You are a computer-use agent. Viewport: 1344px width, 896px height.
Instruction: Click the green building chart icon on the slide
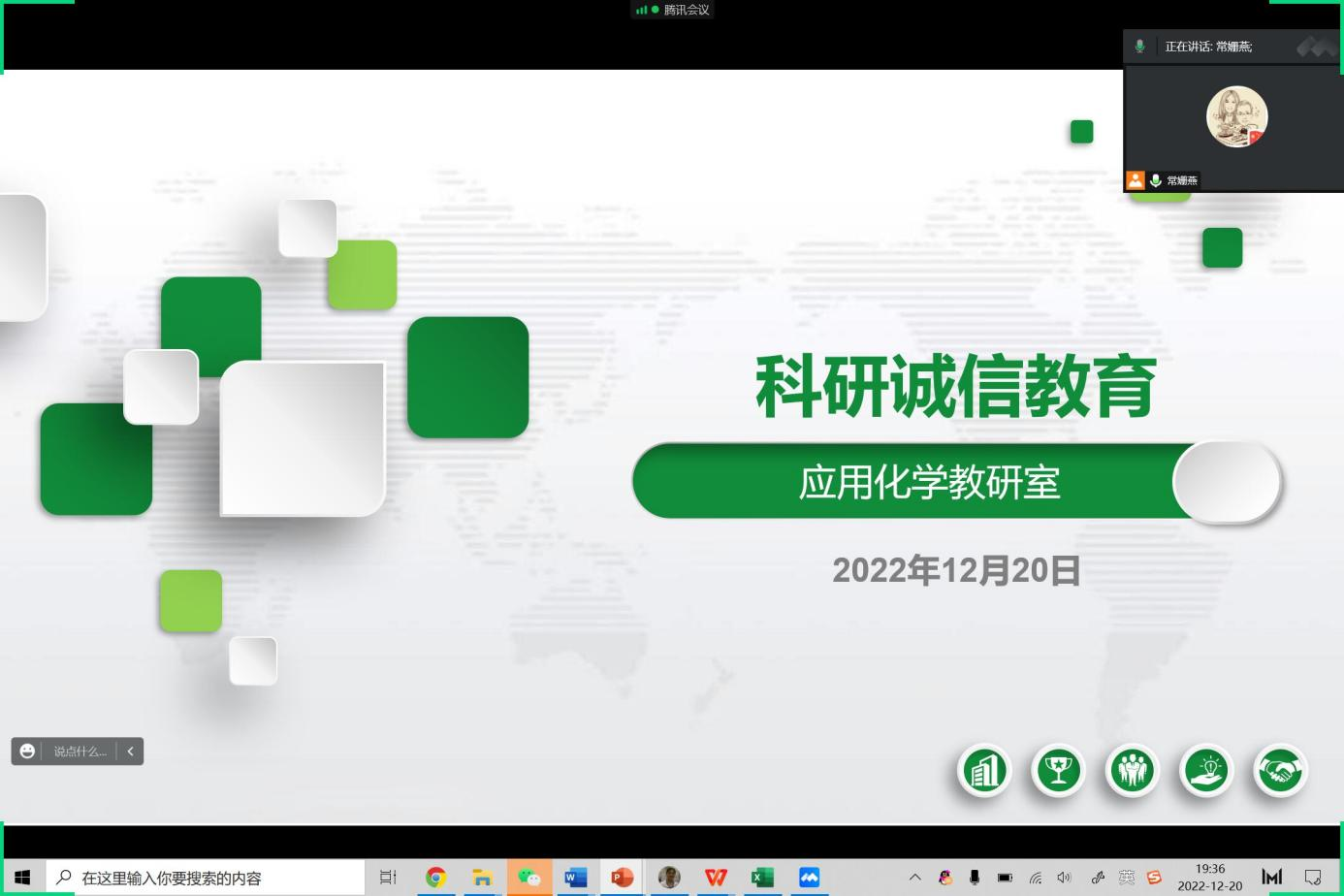983,771
